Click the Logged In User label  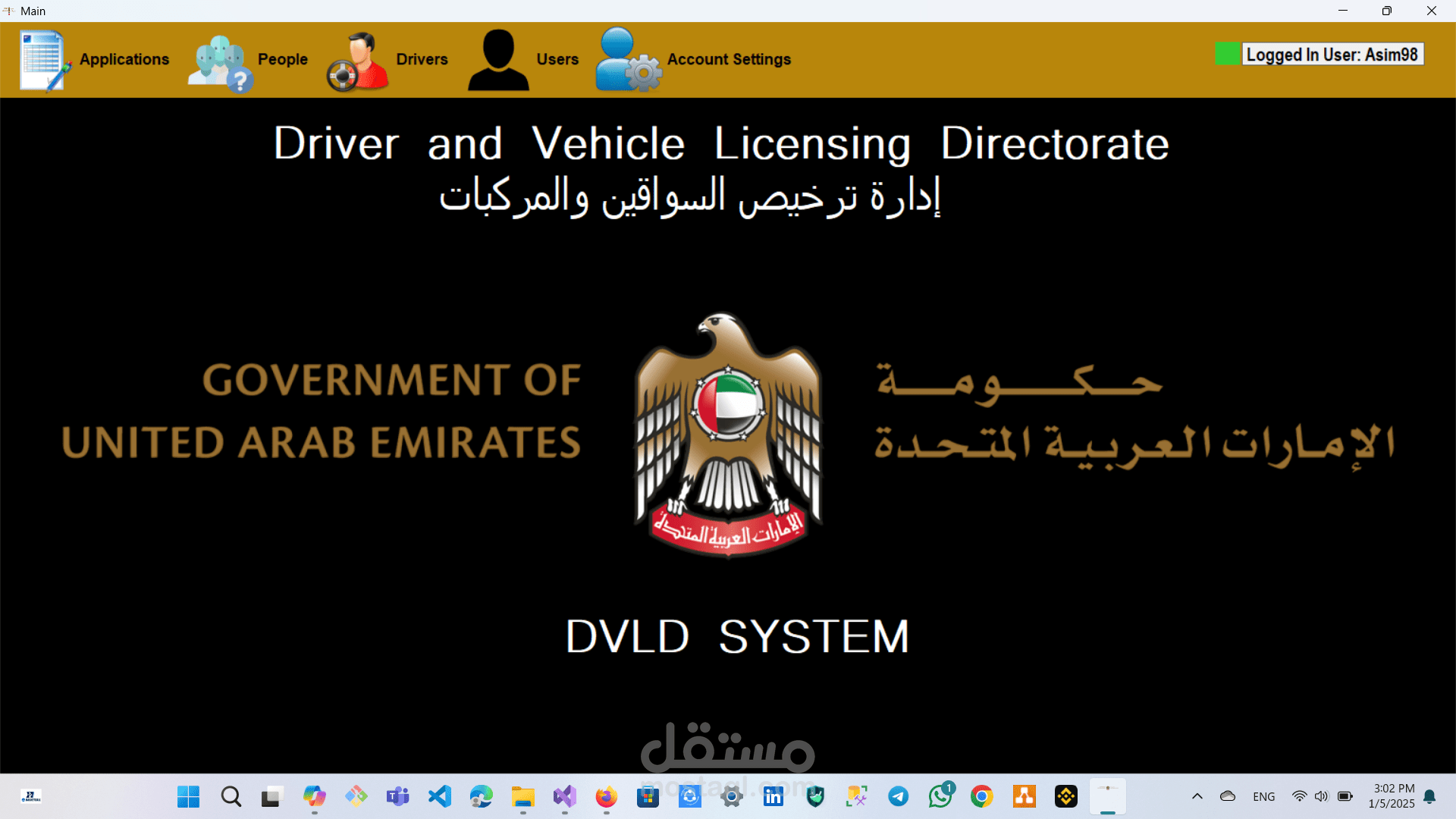[x=1332, y=55]
